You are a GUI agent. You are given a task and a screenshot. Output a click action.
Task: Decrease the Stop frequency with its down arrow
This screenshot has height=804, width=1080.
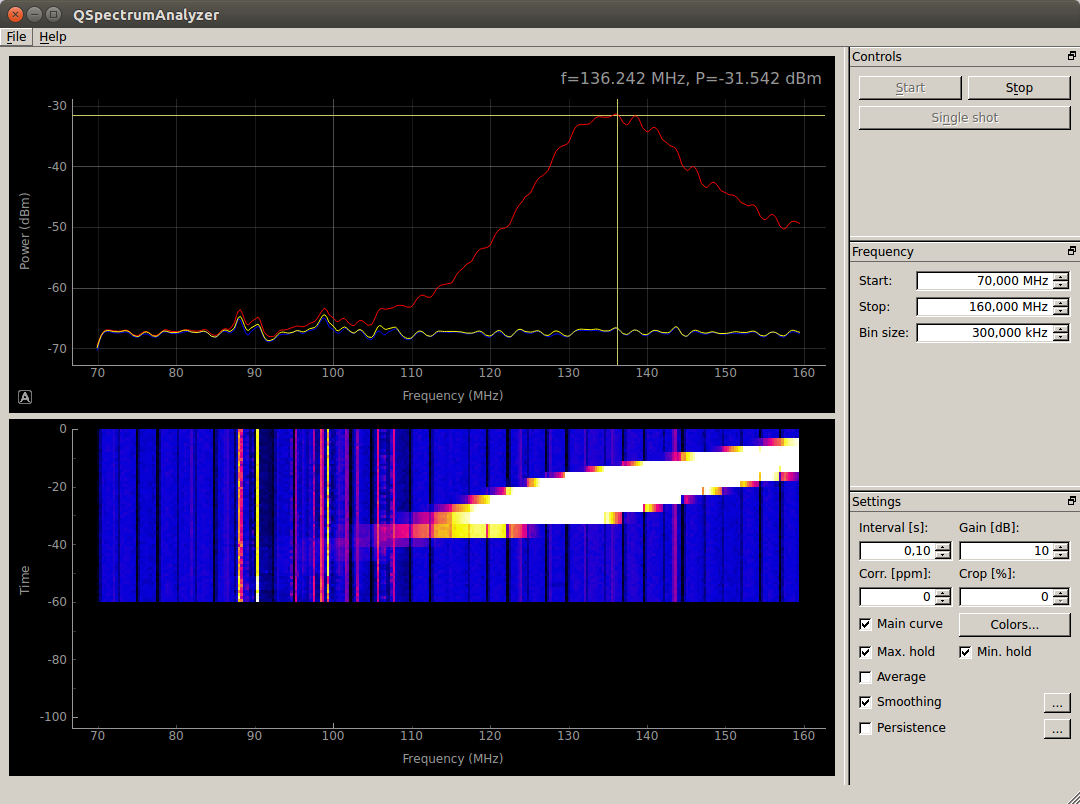click(1061, 311)
